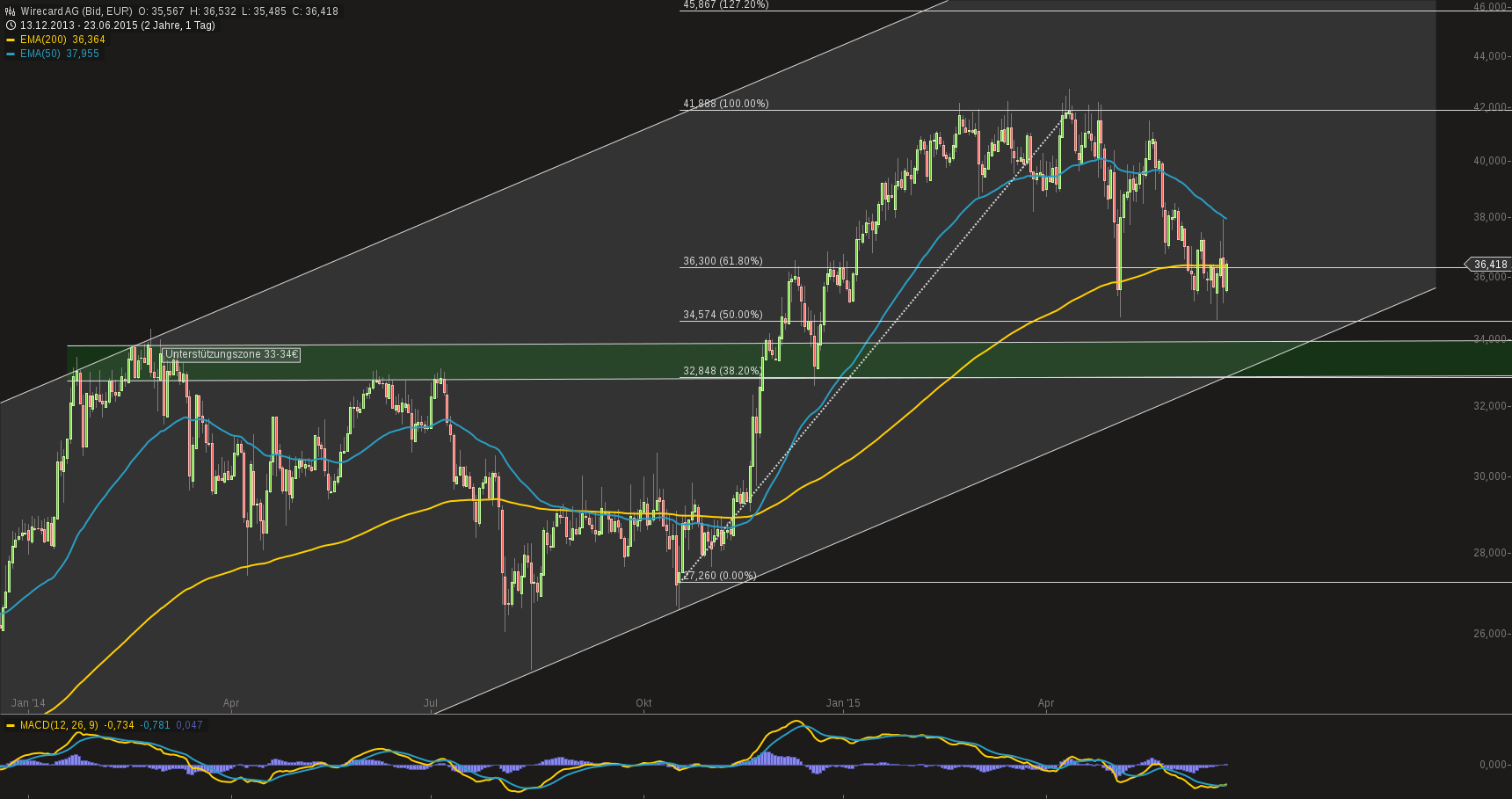Select the 36,300 (61.80%) Fibonacci label
1512x799 pixels.
pyautogui.click(x=723, y=261)
